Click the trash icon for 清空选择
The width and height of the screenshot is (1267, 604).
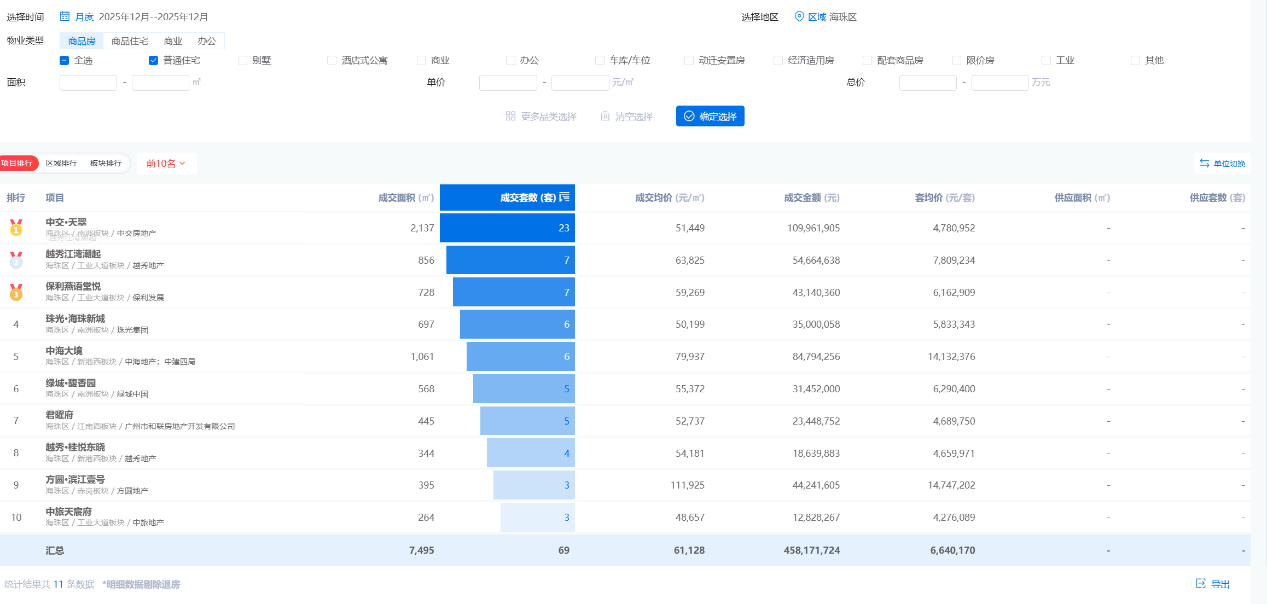pos(605,117)
